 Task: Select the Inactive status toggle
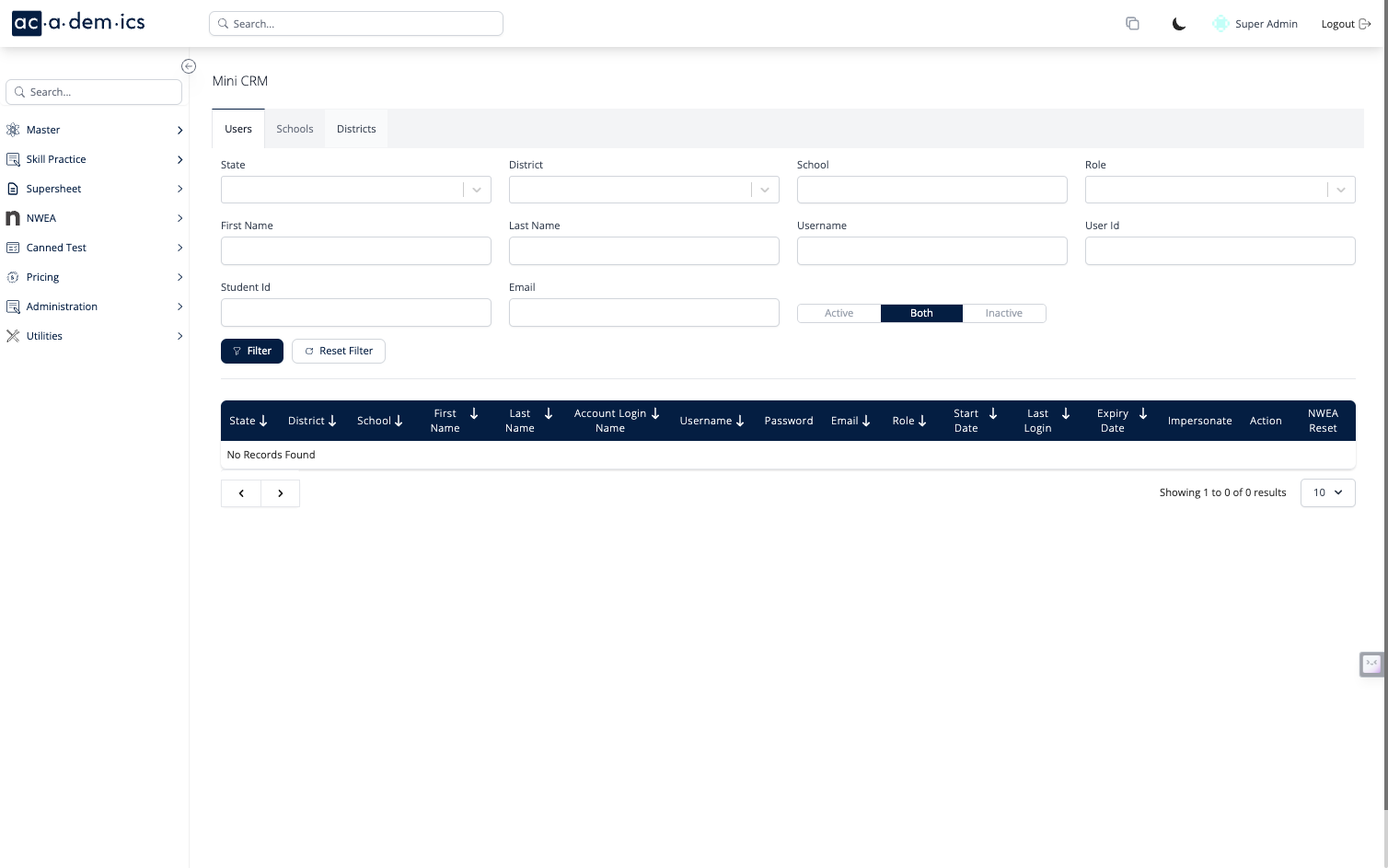[1004, 313]
